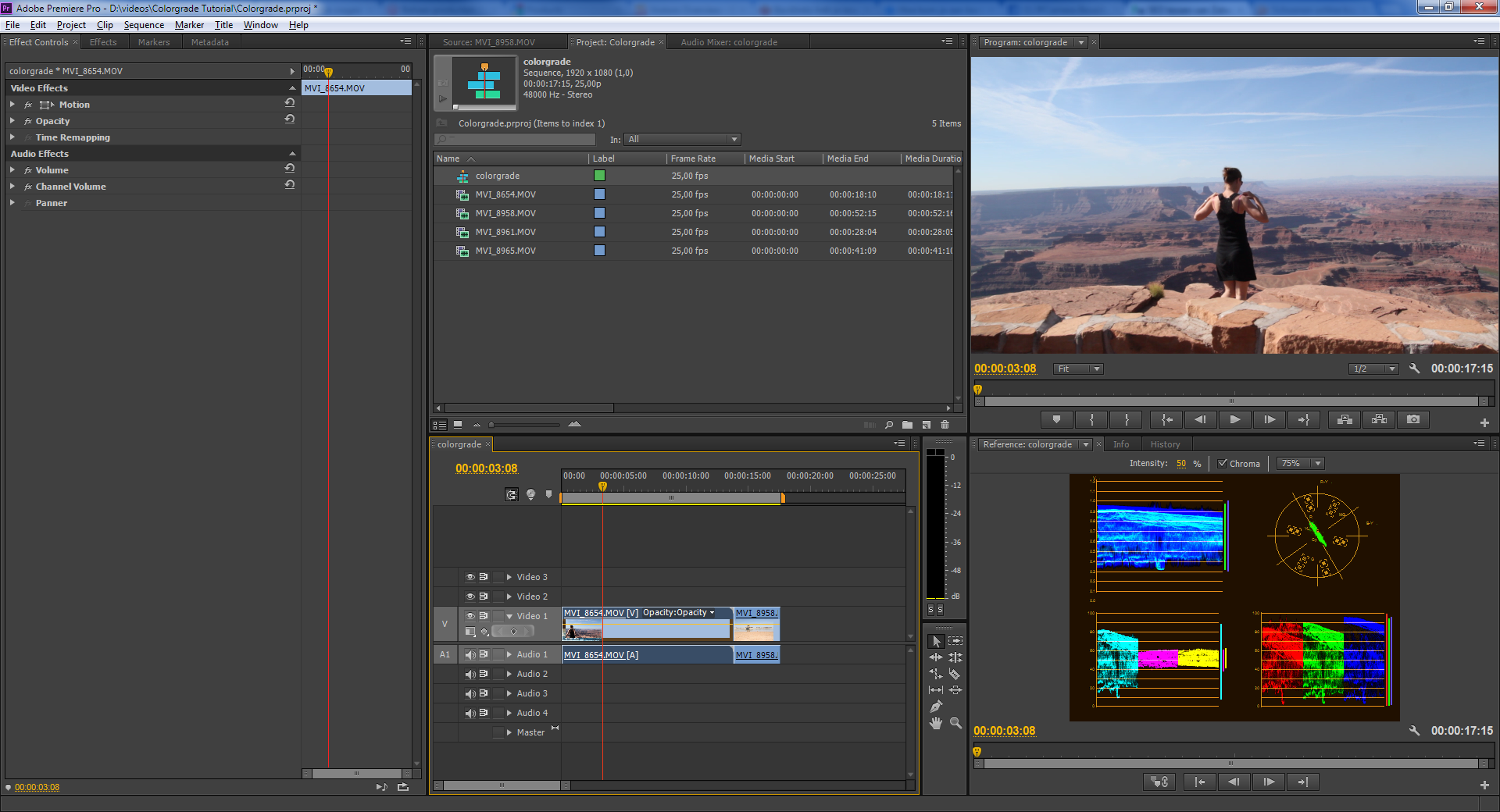This screenshot has width=1500, height=812.
Task: Toggle Video 2 track visibility eye
Action: (x=470, y=597)
